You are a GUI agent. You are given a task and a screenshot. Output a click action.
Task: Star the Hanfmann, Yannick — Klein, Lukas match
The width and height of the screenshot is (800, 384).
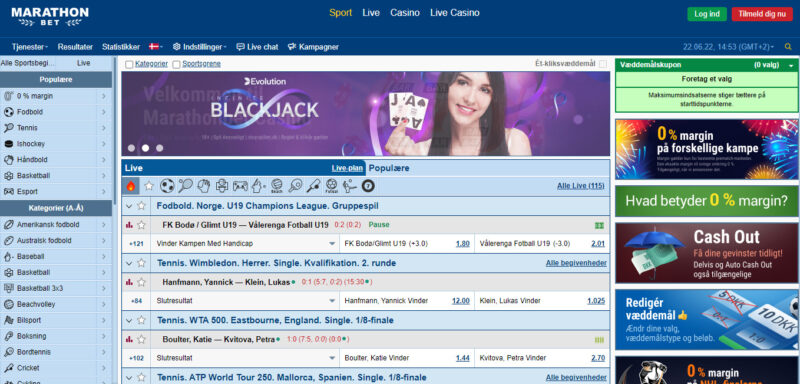click(141, 282)
